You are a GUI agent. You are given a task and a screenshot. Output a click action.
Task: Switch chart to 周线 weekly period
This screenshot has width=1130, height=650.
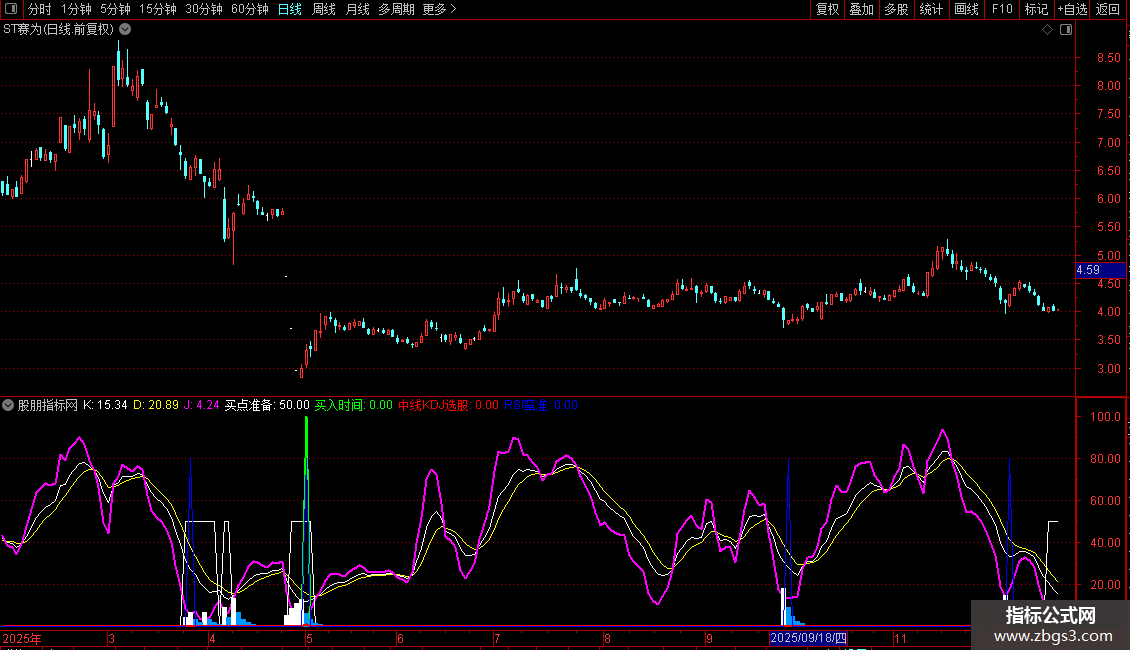tap(323, 10)
